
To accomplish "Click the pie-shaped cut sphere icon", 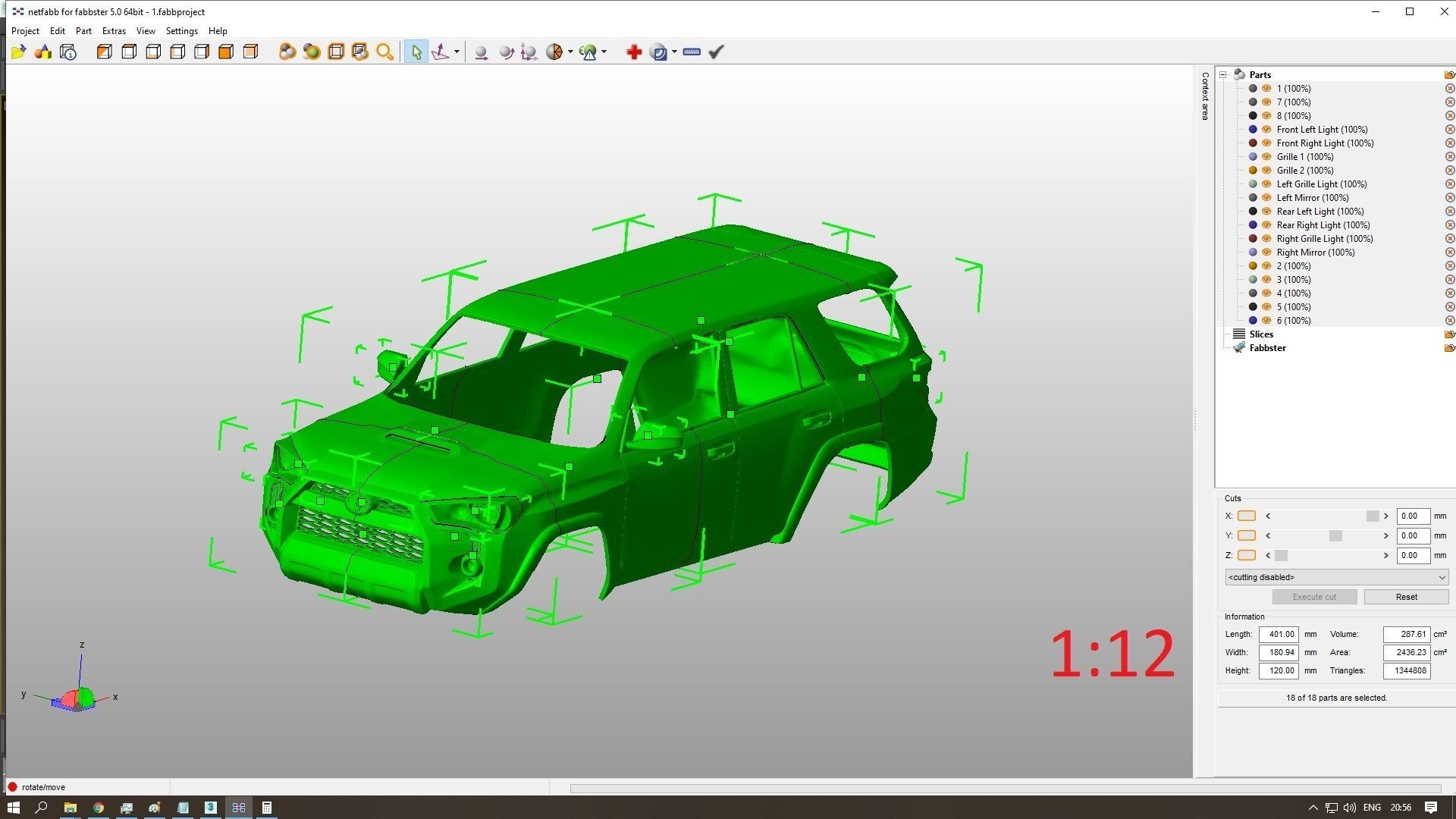I will tap(554, 52).
